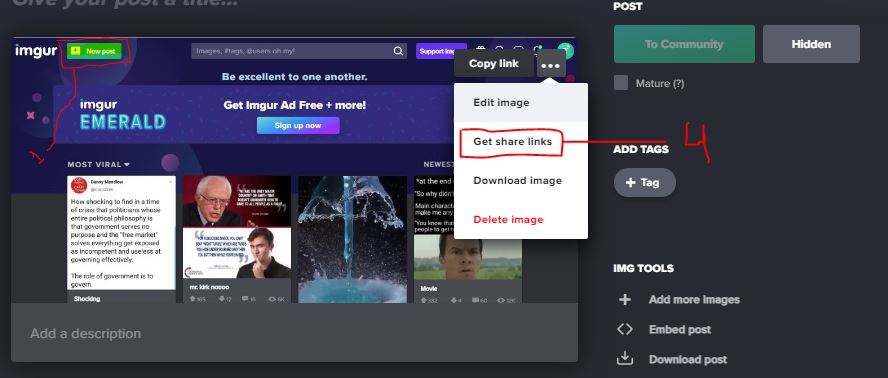Pick Download image from the menu

click(521, 181)
